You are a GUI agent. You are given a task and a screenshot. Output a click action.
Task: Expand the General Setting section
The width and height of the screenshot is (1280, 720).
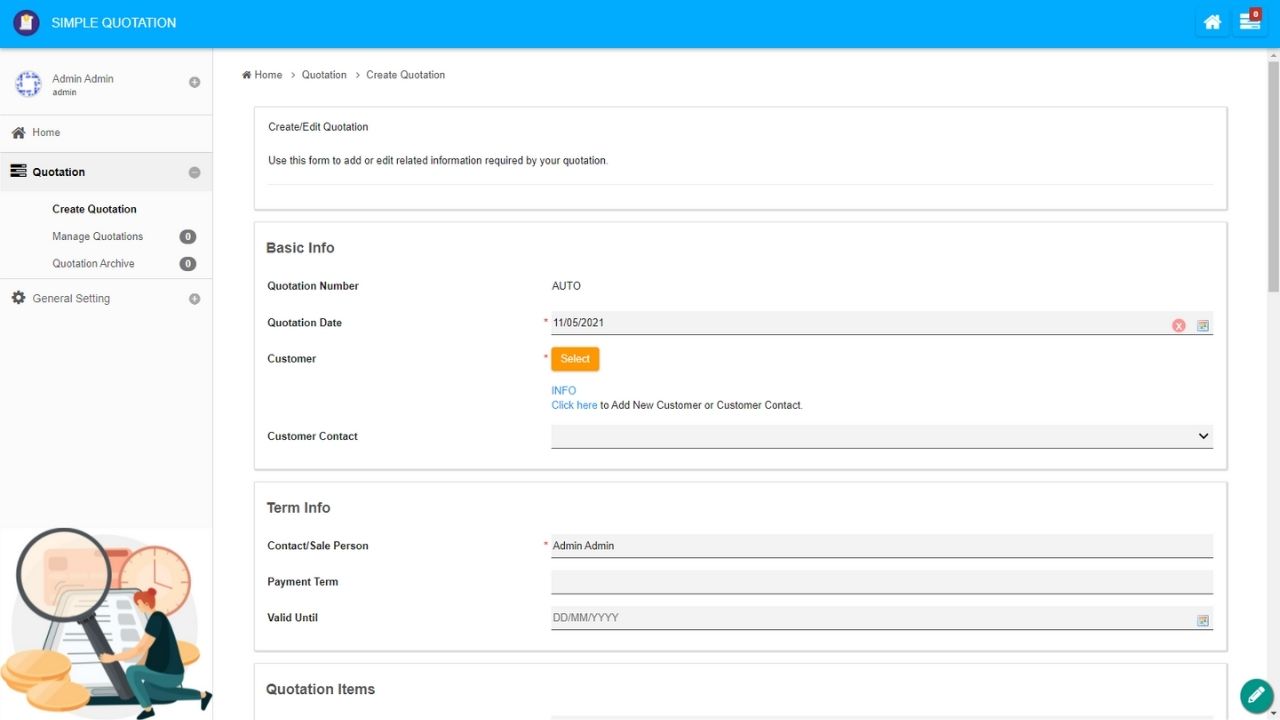194,299
